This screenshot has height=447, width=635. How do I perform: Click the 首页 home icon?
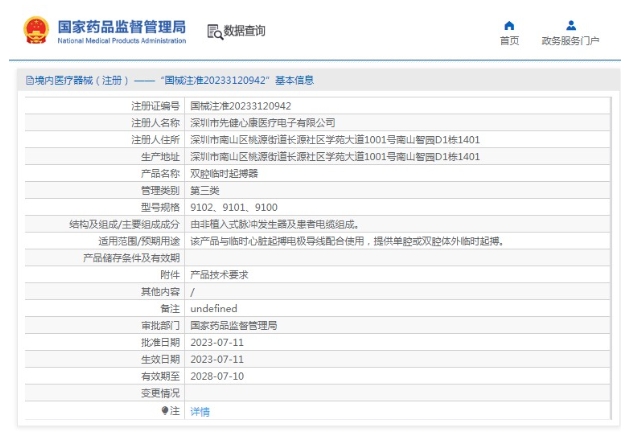(509, 26)
